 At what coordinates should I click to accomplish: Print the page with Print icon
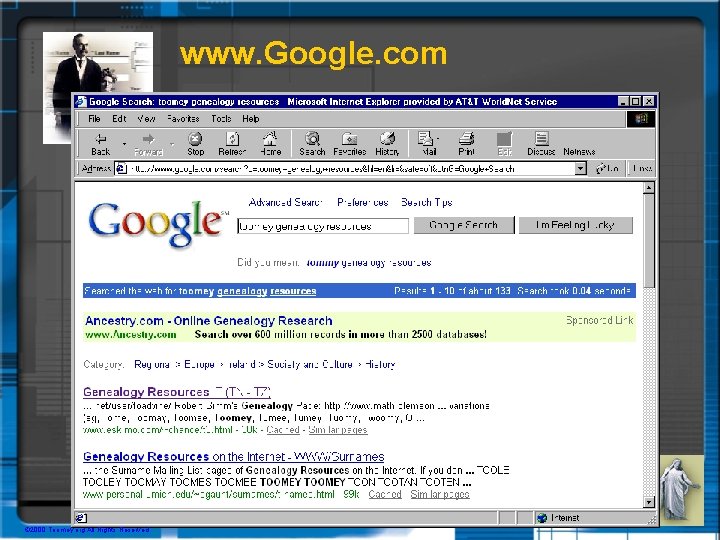(467, 144)
